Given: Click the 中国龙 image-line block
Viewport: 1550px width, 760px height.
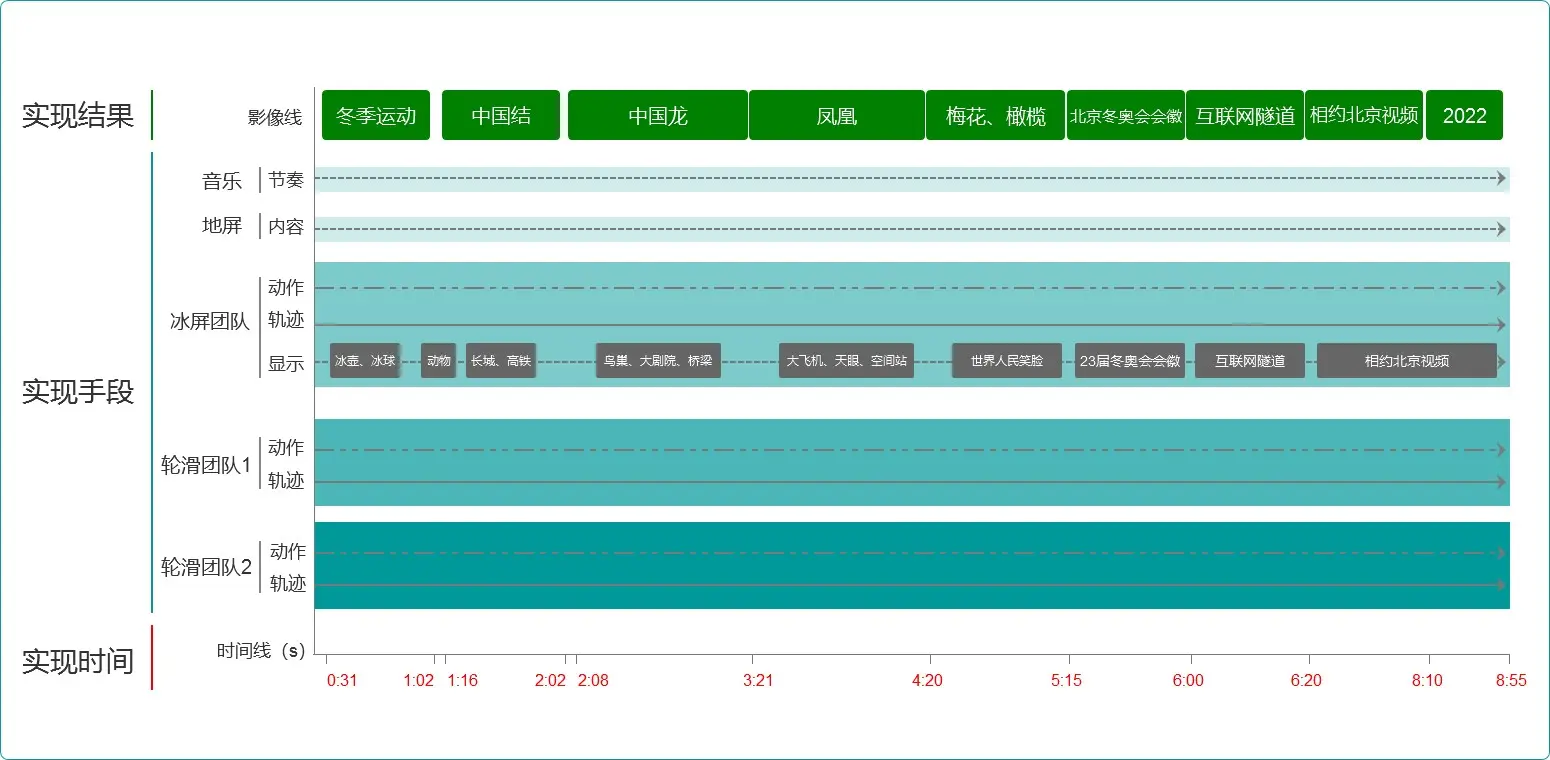Looking at the screenshot, I should click(658, 115).
